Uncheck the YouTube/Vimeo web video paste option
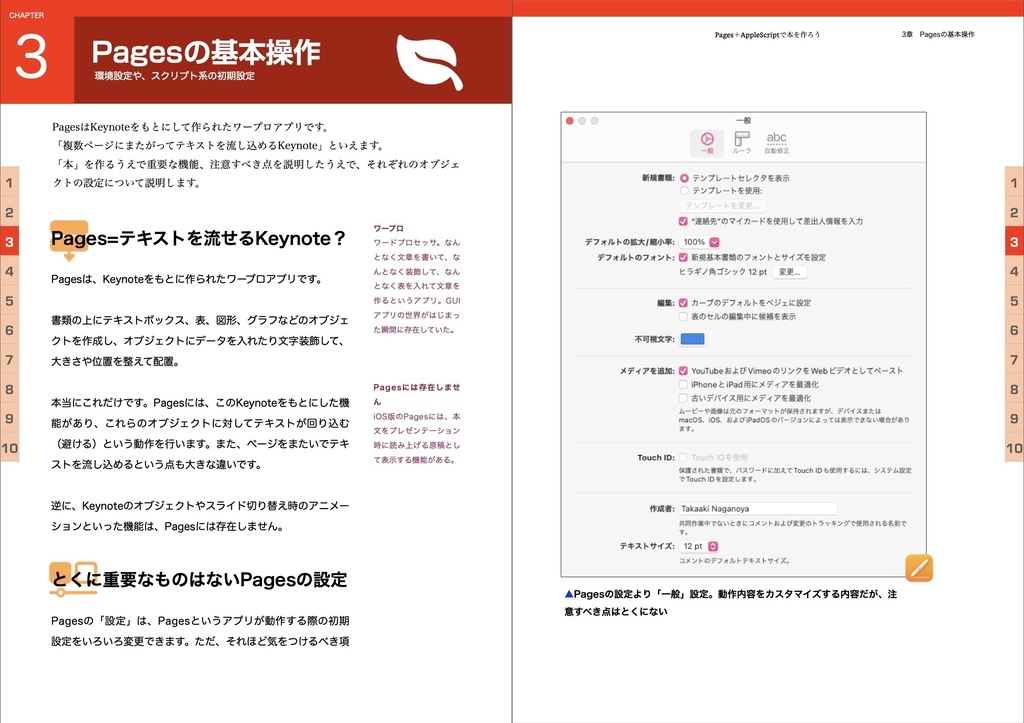The width and height of the screenshot is (1024, 723). (684, 371)
